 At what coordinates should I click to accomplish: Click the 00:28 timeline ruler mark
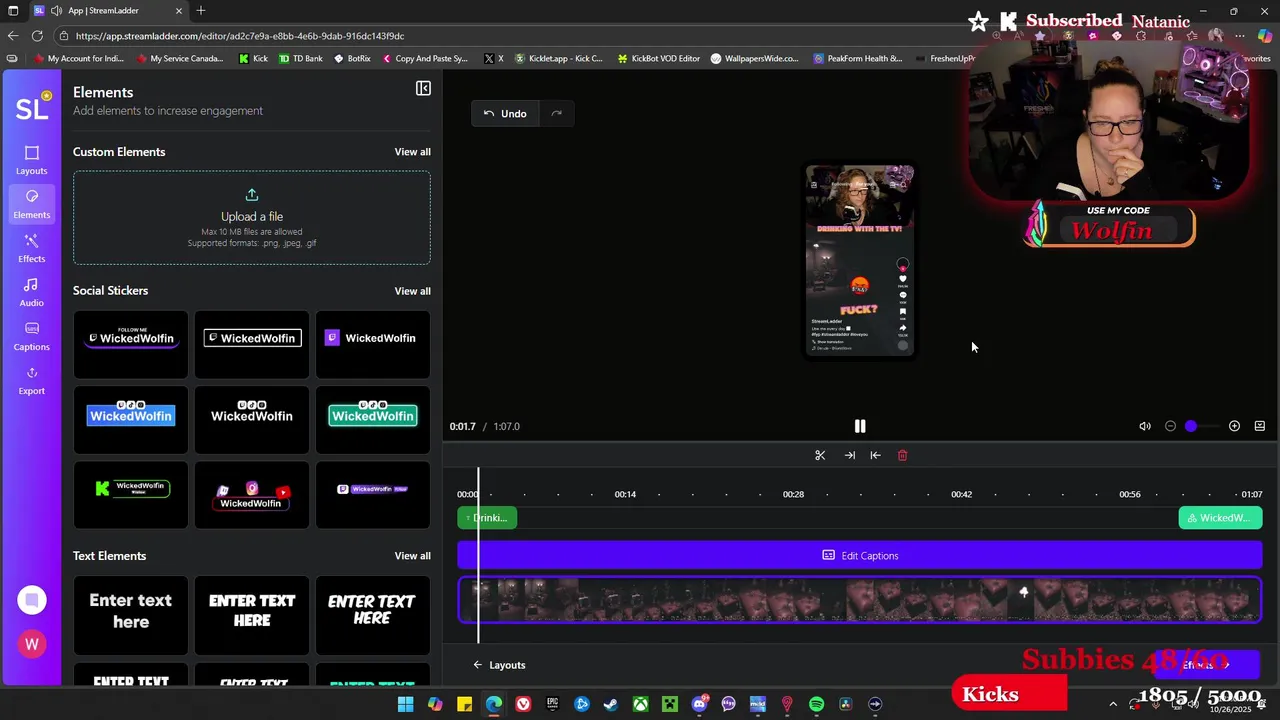793,494
